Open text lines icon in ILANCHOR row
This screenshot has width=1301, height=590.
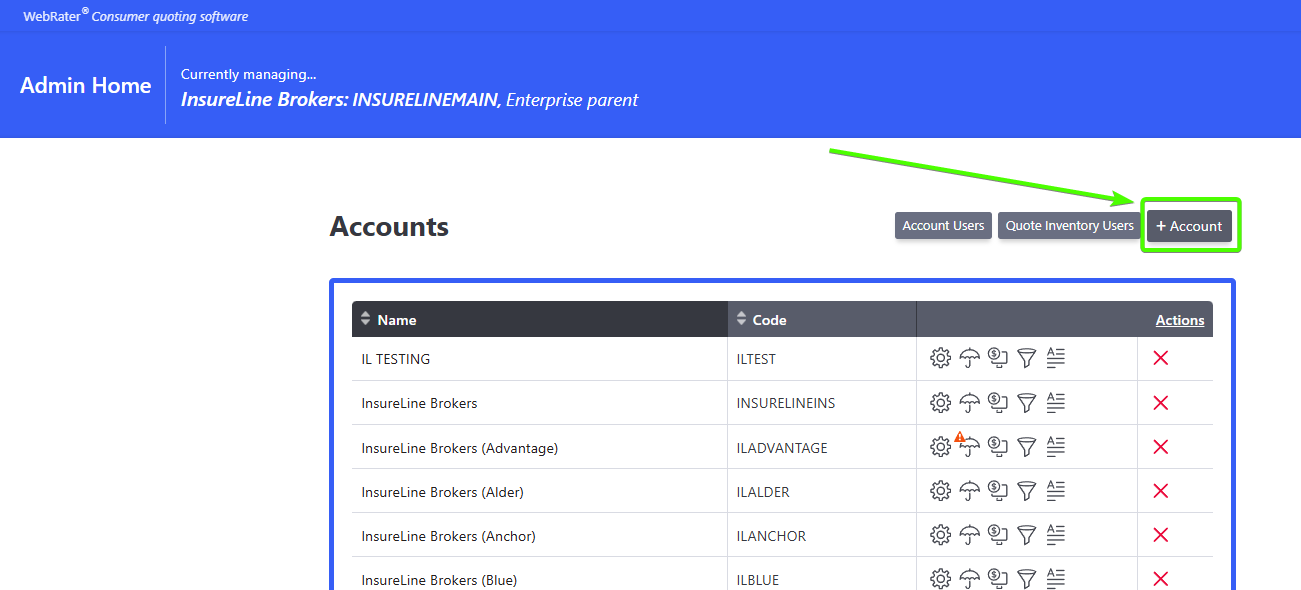point(1055,533)
